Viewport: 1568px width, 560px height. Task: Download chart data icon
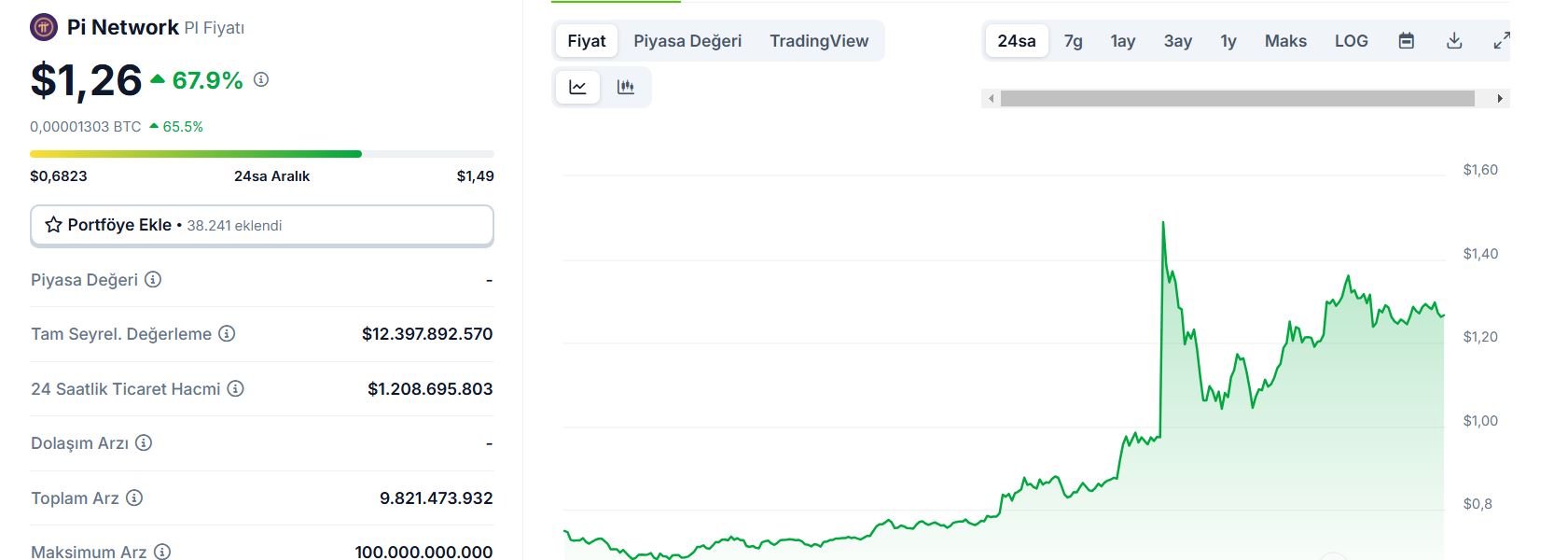[1454, 41]
